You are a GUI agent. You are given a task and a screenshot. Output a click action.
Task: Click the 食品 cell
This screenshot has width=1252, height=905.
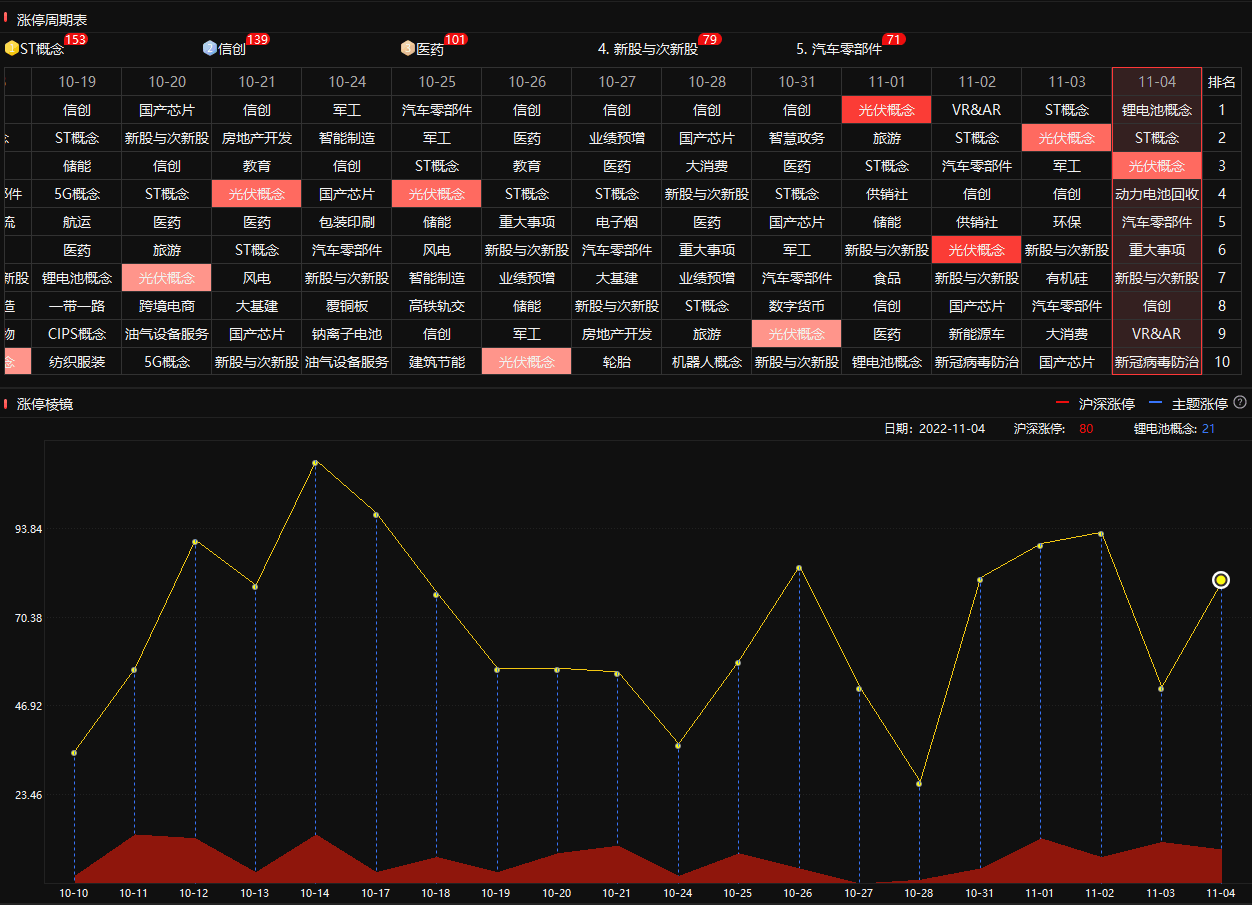(x=887, y=278)
